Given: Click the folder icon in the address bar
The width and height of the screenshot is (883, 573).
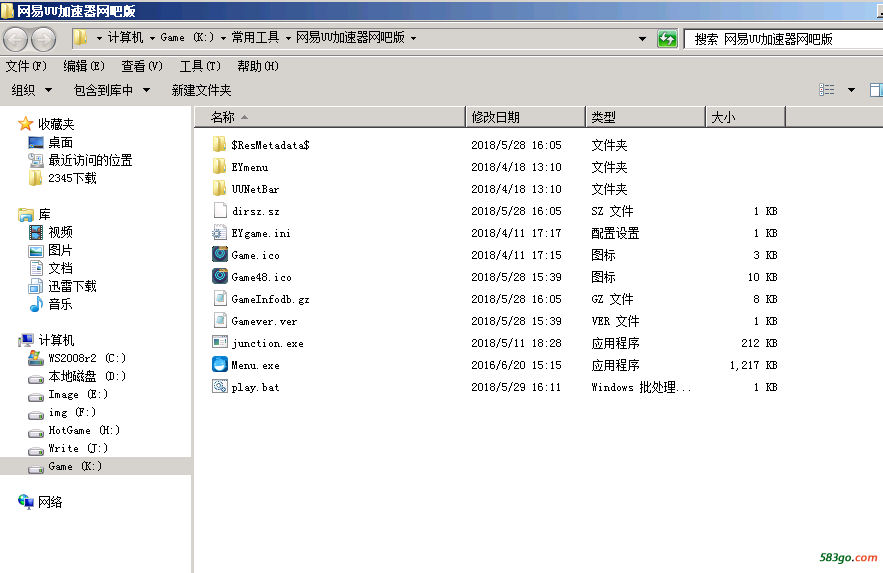Looking at the screenshot, I should pyautogui.click(x=81, y=38).
